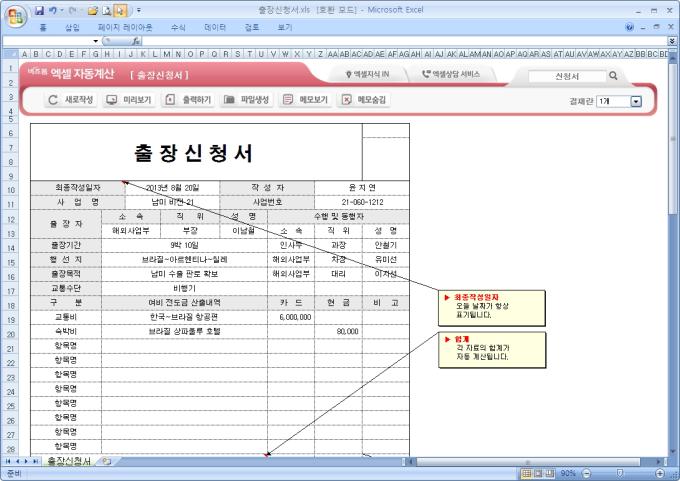The width and height of the screenshot is (680, 481).
Task: Open the 삽입 ribbon tab
Action: (x=72, y=27)
